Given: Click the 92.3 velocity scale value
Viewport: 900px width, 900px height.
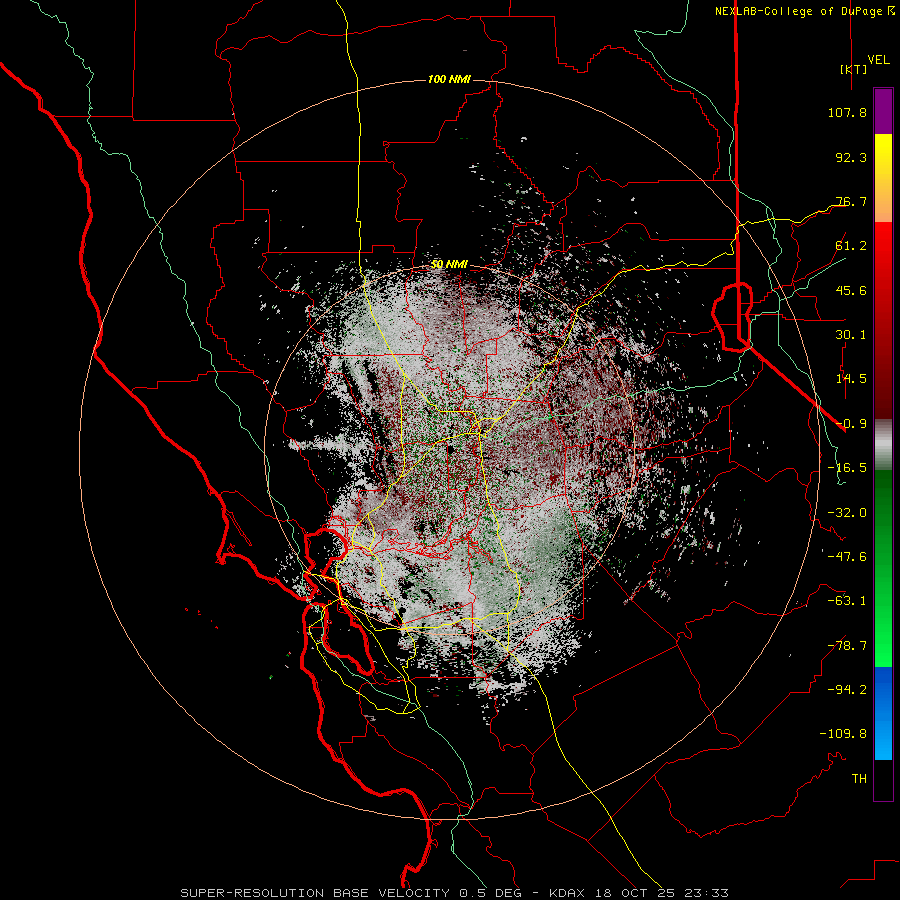Looking at the screenshot, I should pos(851,157).
